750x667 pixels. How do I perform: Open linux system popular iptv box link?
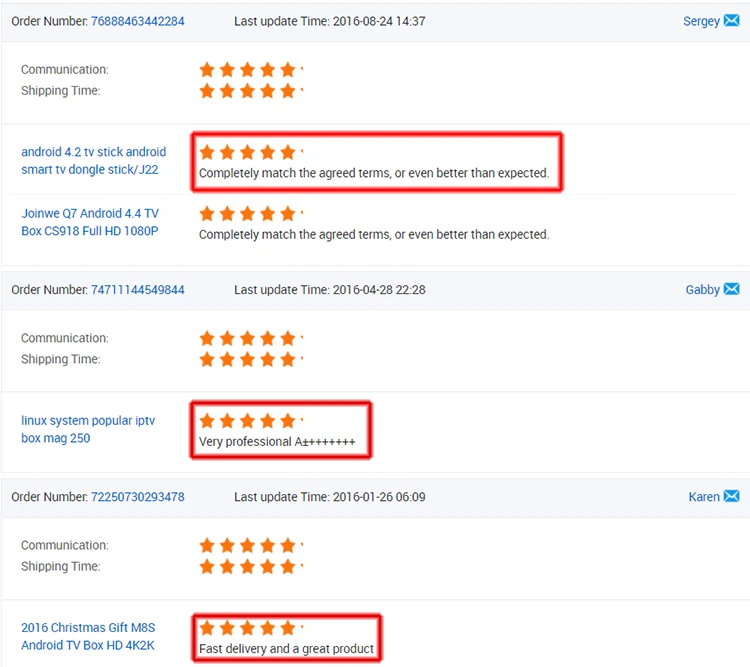(x=88, y=429)
